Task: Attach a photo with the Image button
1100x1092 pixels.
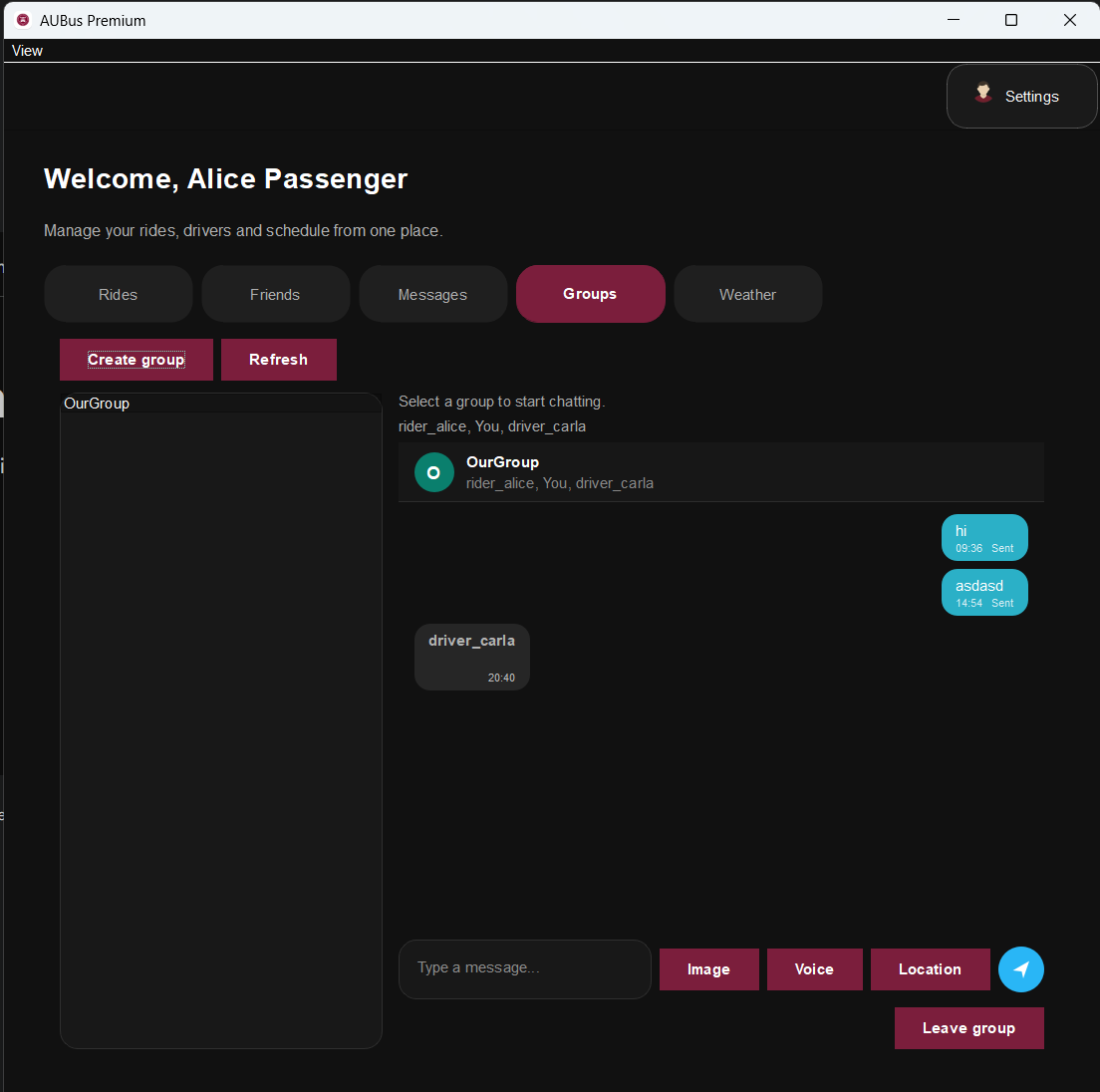Action: tap(708, 969)
